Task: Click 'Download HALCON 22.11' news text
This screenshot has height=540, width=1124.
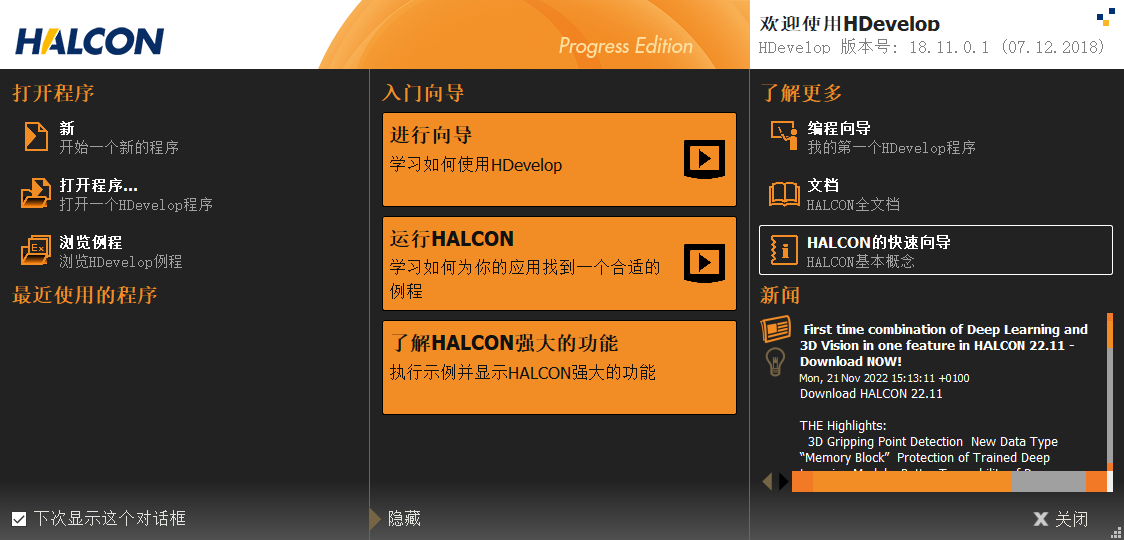Action: tap(871, 393)
